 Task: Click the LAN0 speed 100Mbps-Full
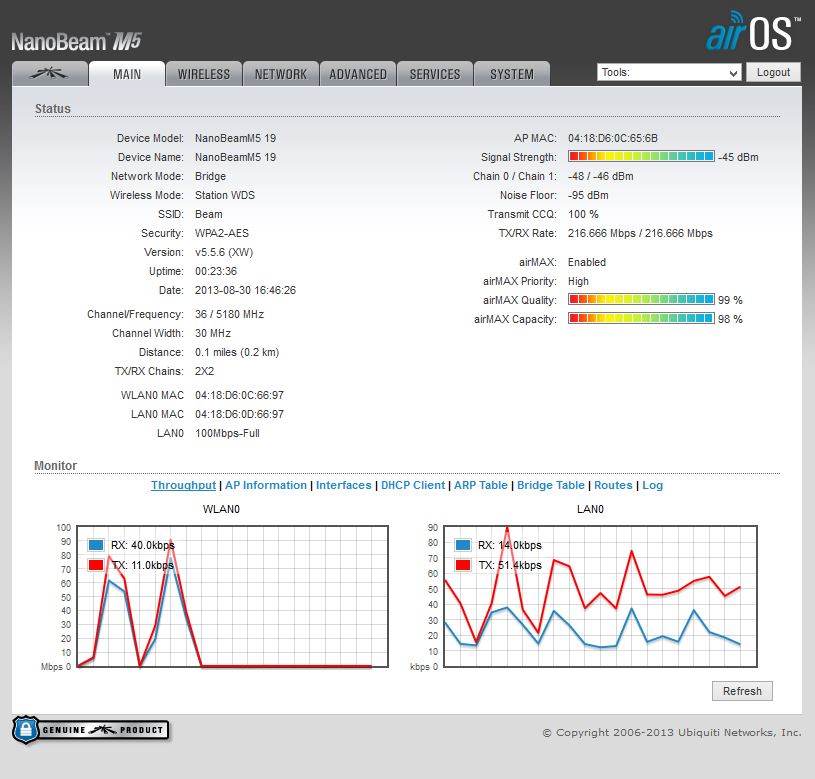point(227,433)
